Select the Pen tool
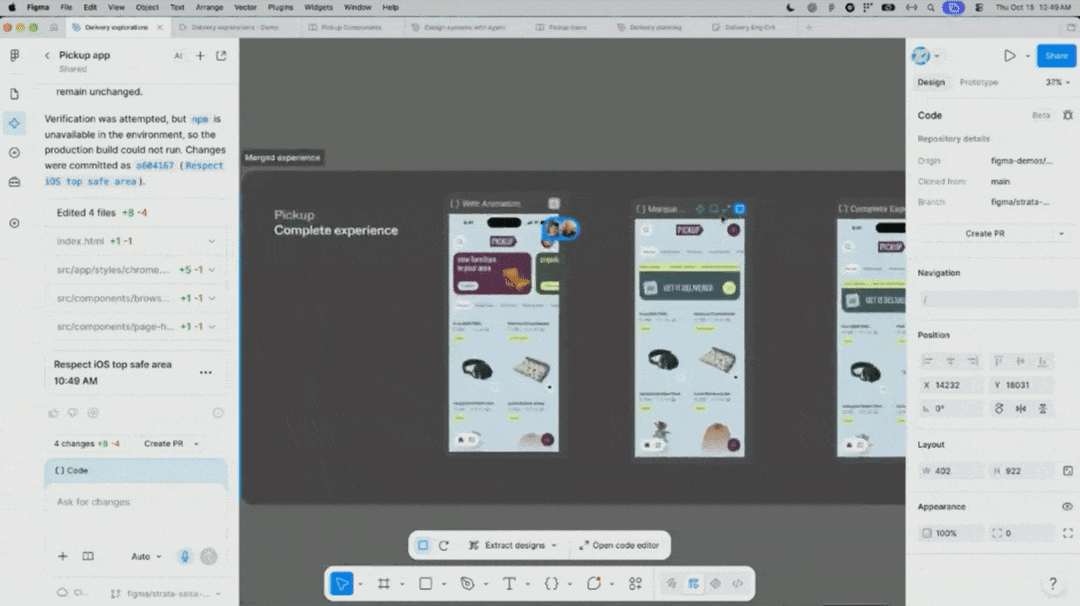Image resolution: width=1080 pixels, height=606 pixels. 468,584
